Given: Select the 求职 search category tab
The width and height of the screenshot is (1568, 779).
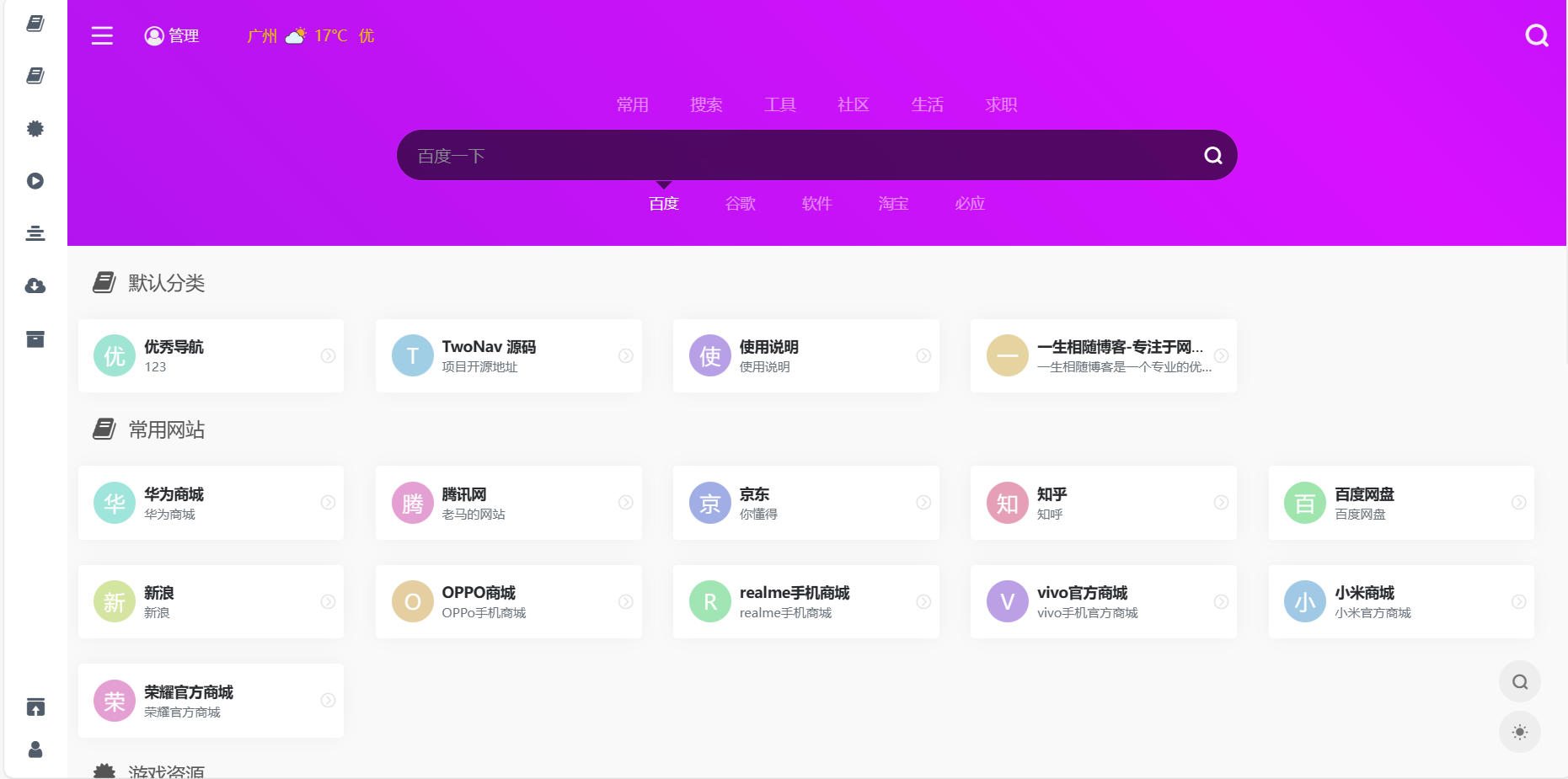Looking at the screenshot, I should point(1001,104).
